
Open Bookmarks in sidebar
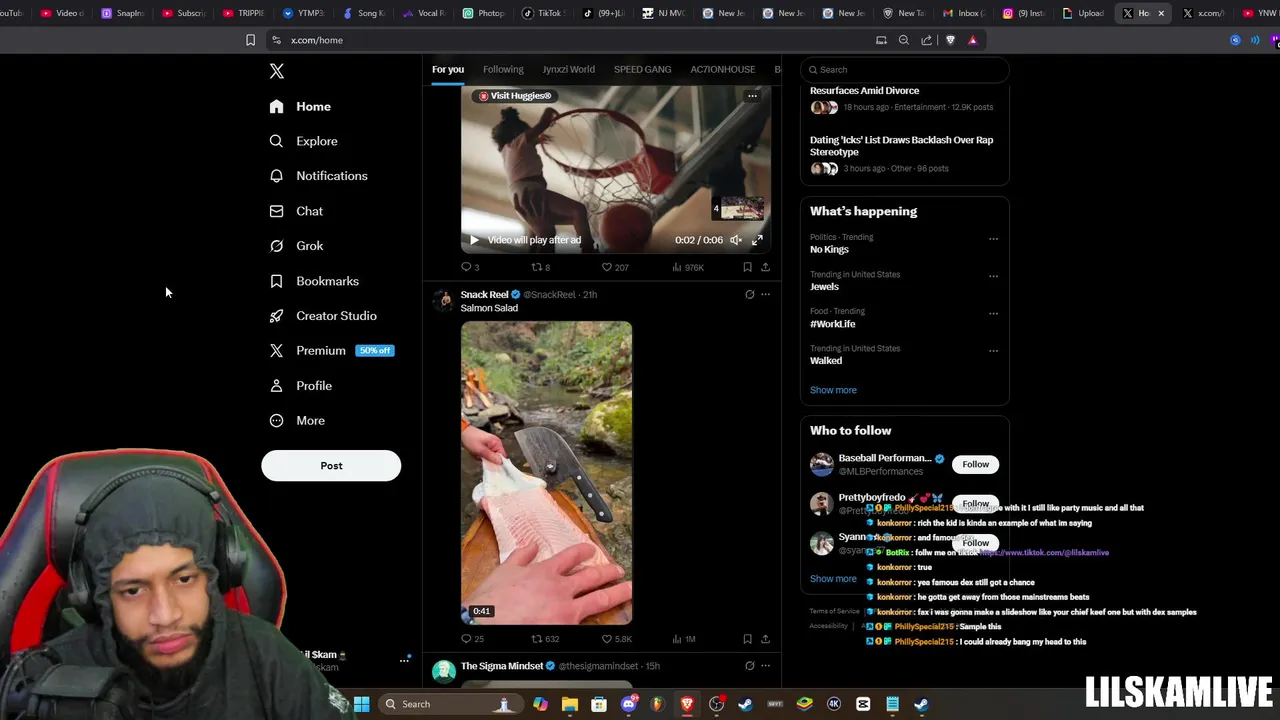[314, 281]
